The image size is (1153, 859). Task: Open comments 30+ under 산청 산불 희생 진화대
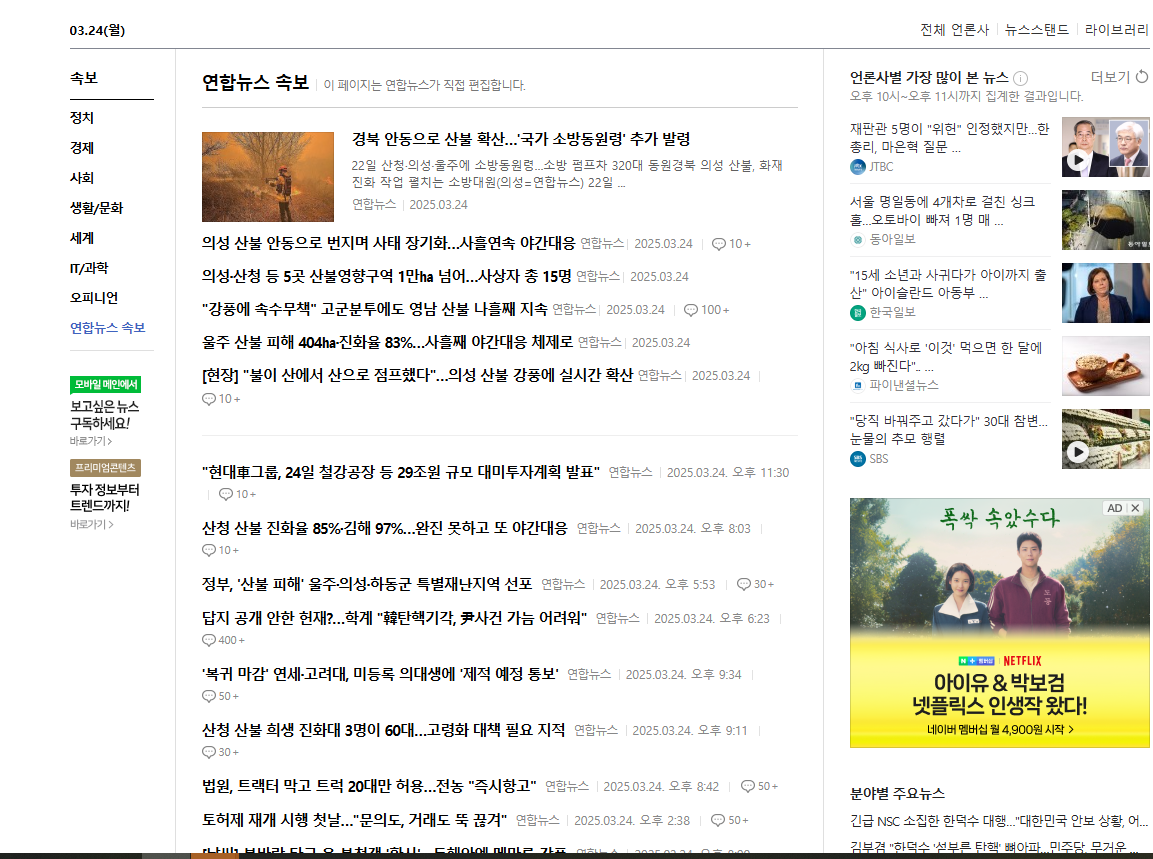click(x=221, y=752)
